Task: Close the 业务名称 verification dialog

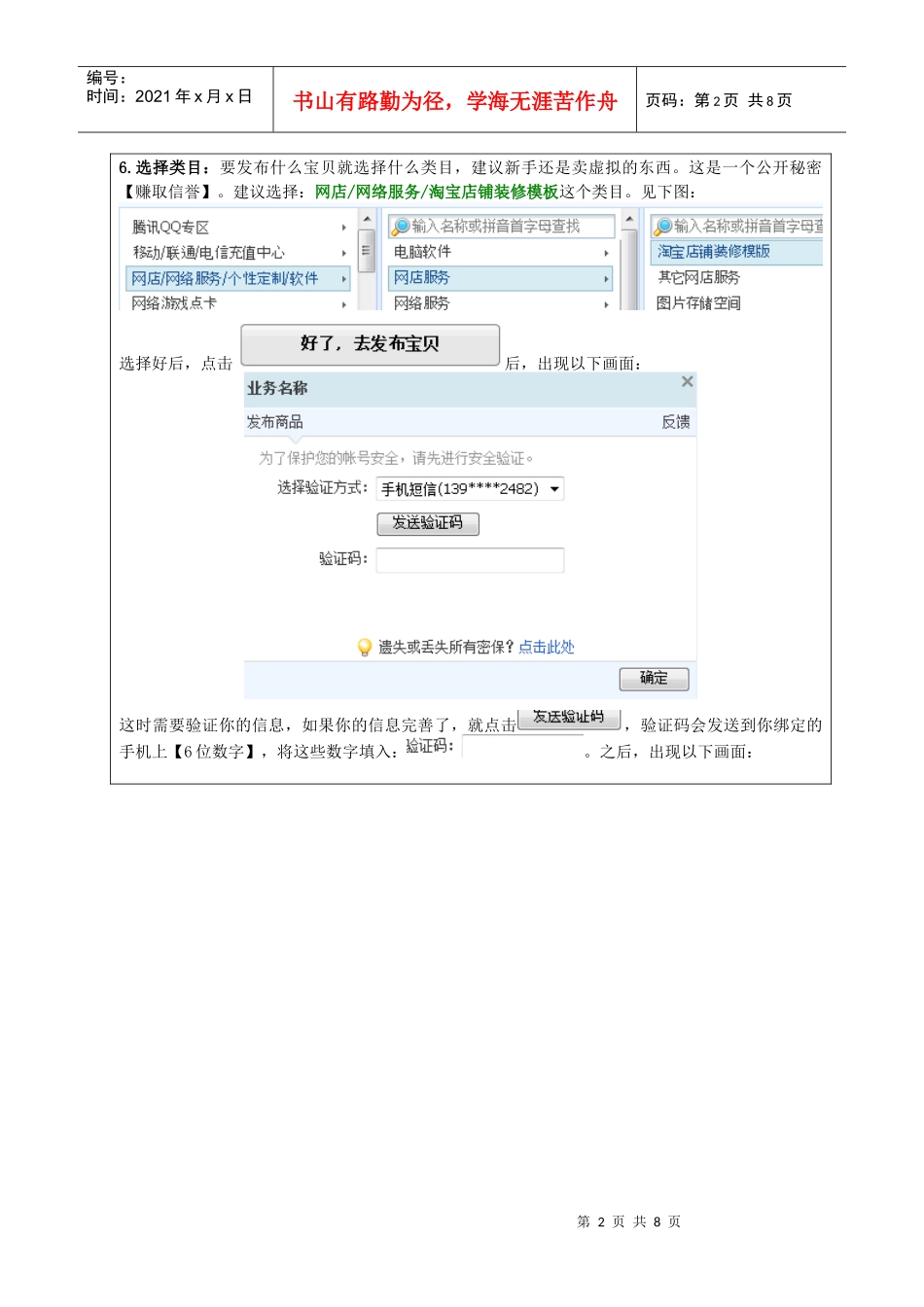Action: 688,381
